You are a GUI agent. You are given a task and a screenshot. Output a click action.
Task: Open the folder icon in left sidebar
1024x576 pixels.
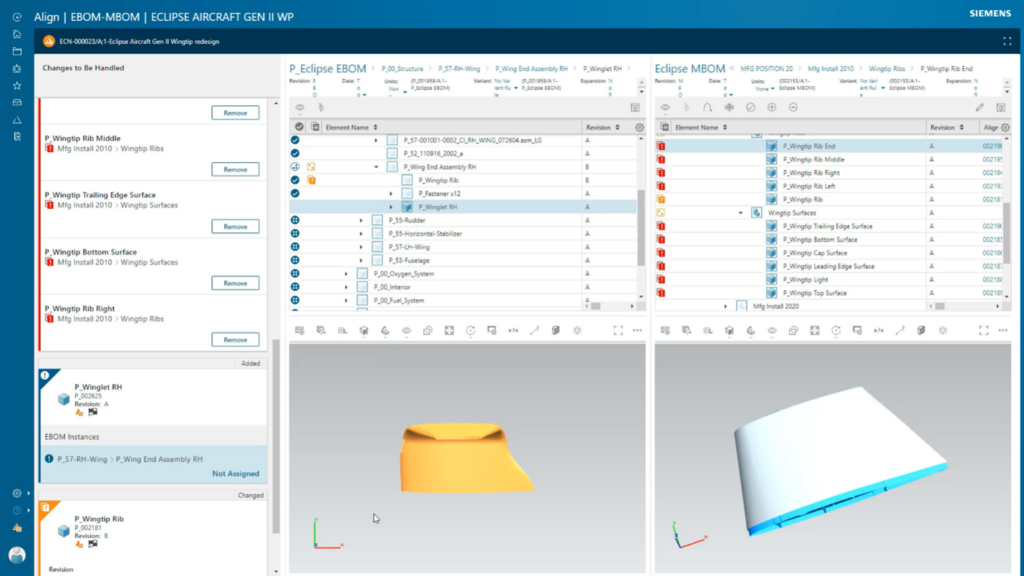17,51
